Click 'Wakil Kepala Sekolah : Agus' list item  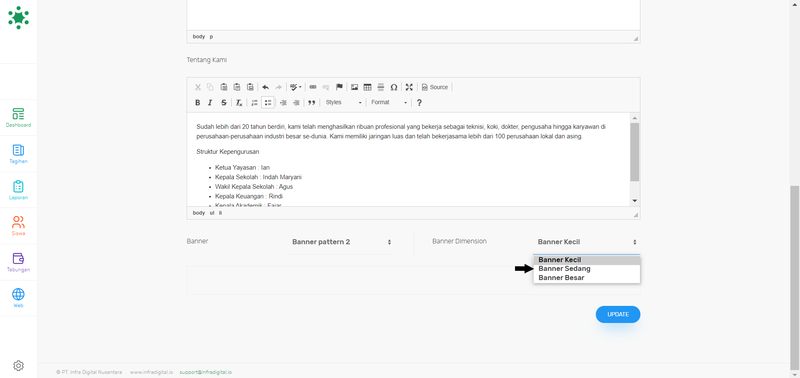[254, 187]
